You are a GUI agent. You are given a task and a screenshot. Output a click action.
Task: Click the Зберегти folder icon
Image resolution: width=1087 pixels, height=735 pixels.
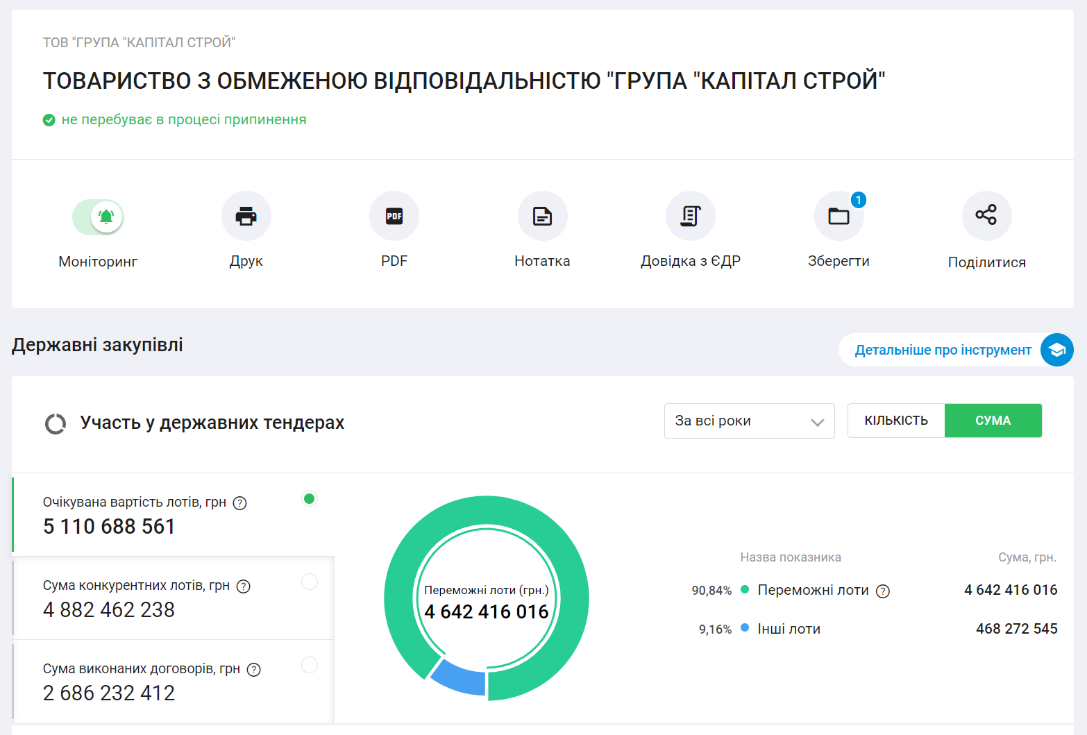click(x=838, y=216)
